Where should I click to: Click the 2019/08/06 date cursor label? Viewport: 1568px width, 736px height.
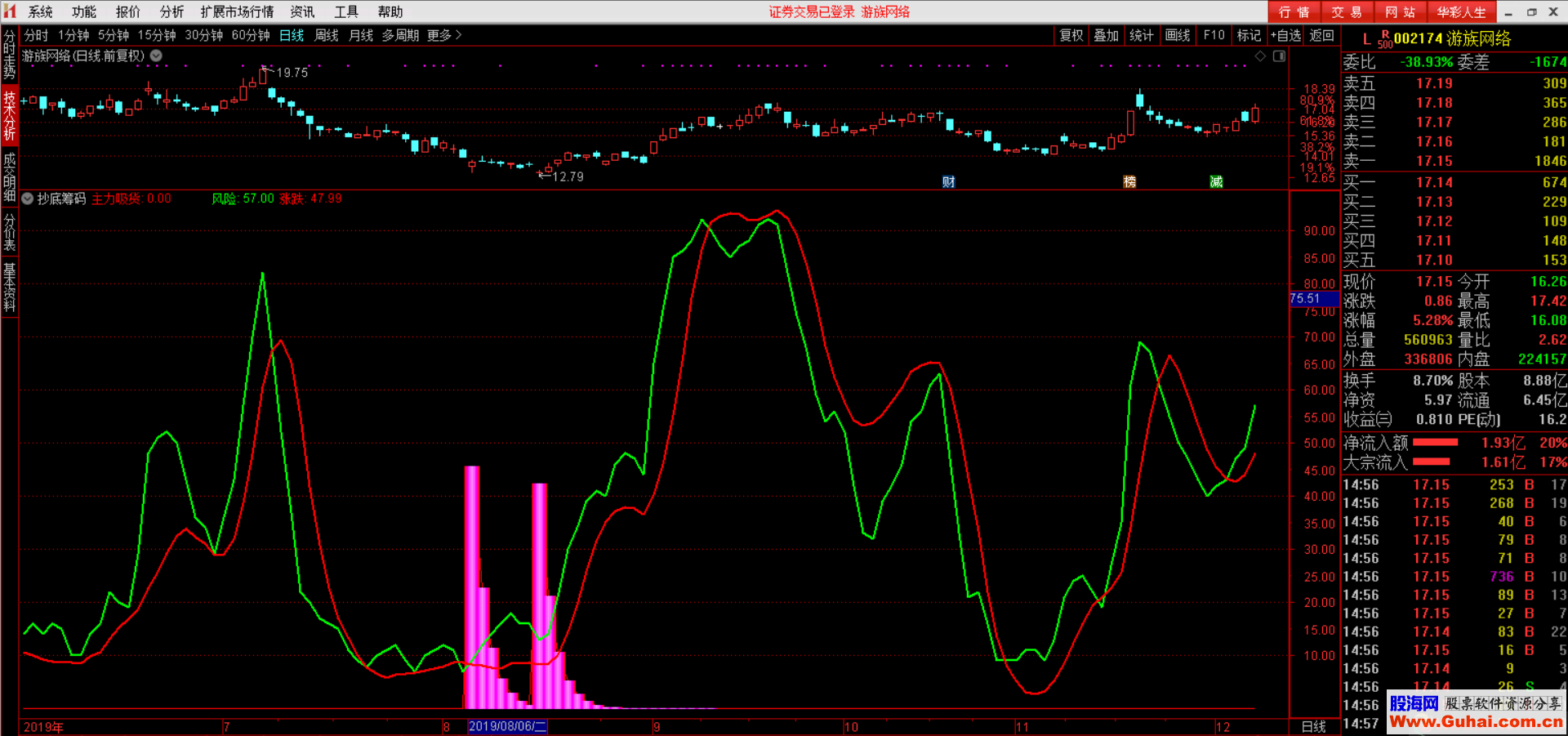[x=507, y=726]
